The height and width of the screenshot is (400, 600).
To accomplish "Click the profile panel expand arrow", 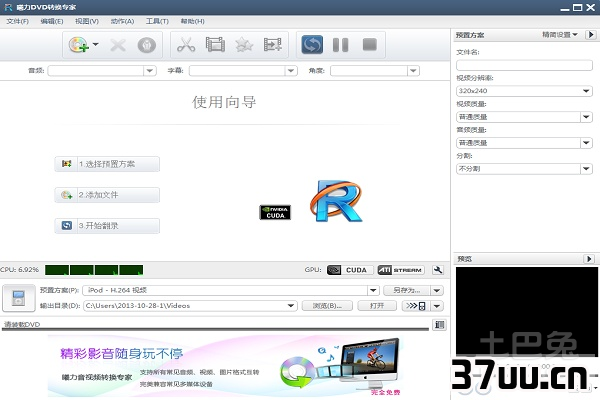I will coord(591,35).
